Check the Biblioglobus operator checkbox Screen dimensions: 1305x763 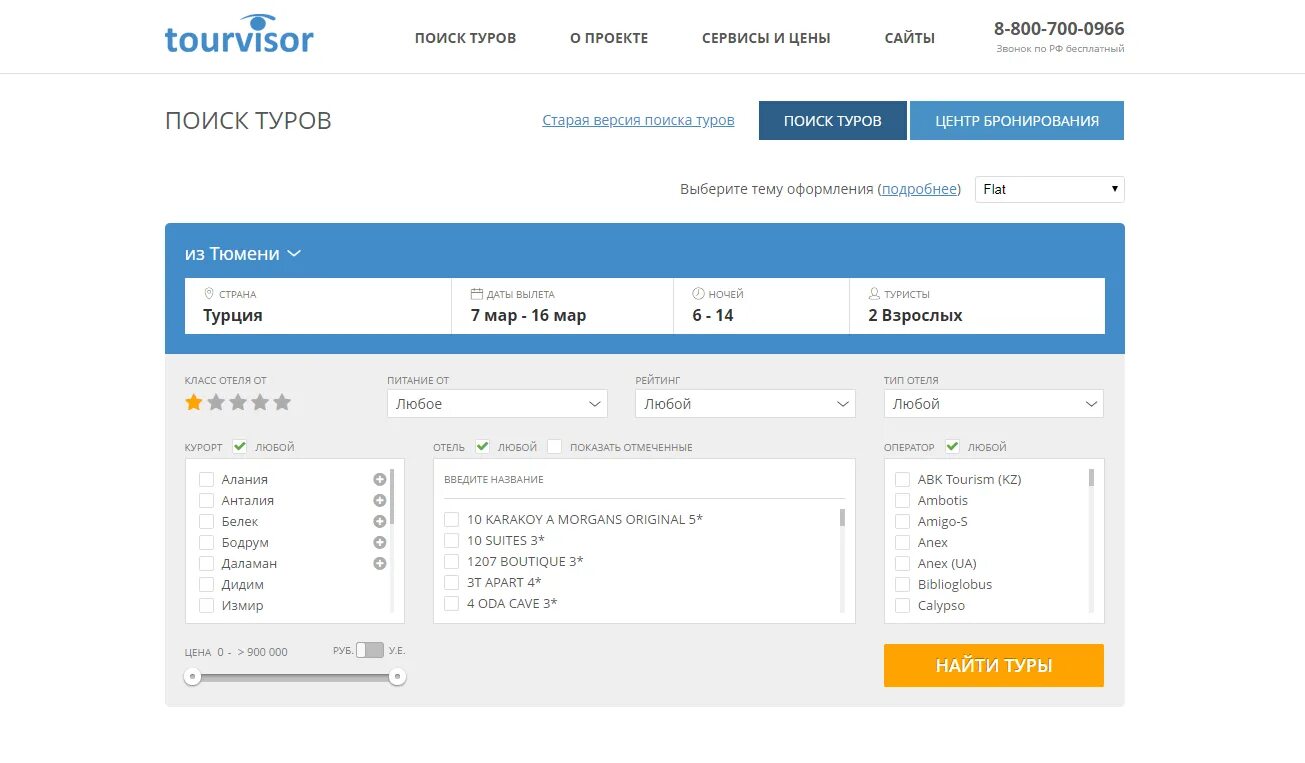[x=903, y=585]
